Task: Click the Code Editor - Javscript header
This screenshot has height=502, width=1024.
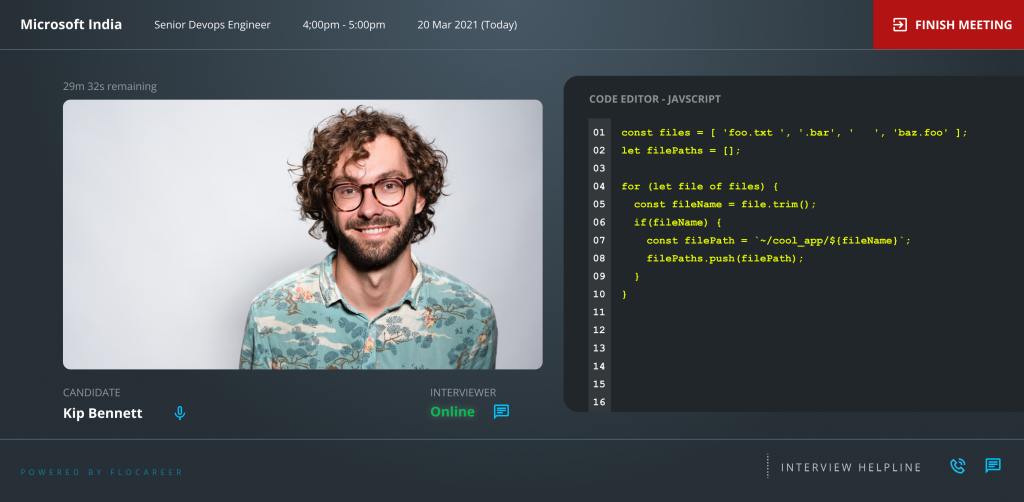Action: click(655, 99)
